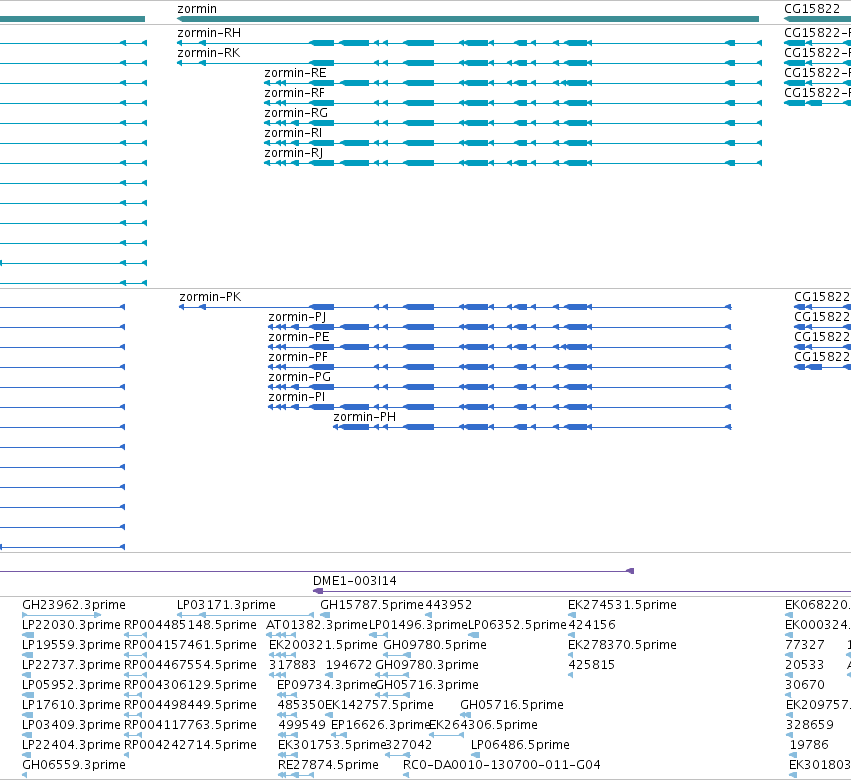
Task: Click EST label GH05716.5prime
Action: tap(512, 705)
